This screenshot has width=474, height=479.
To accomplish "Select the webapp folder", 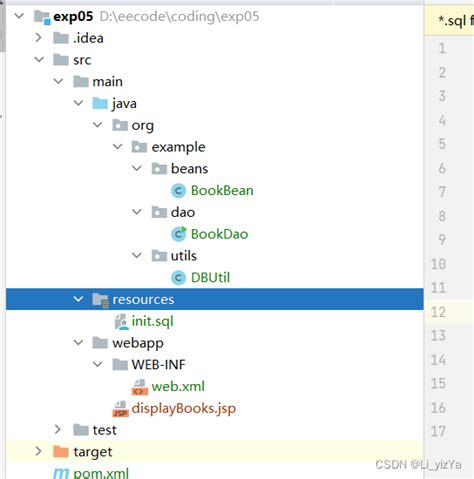I will (138, 343).
